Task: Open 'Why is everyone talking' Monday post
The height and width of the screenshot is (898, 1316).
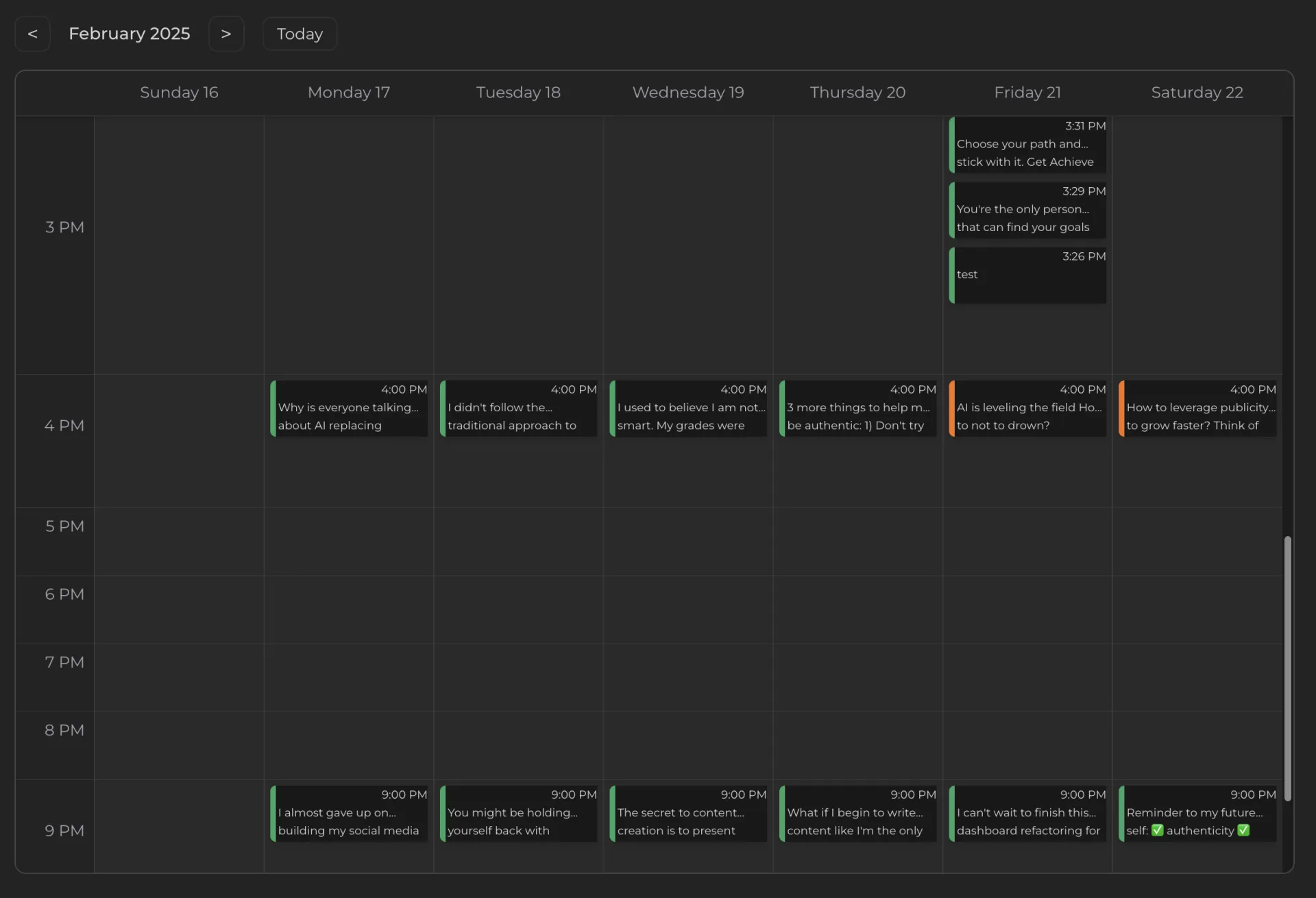Action: (349, 409)
